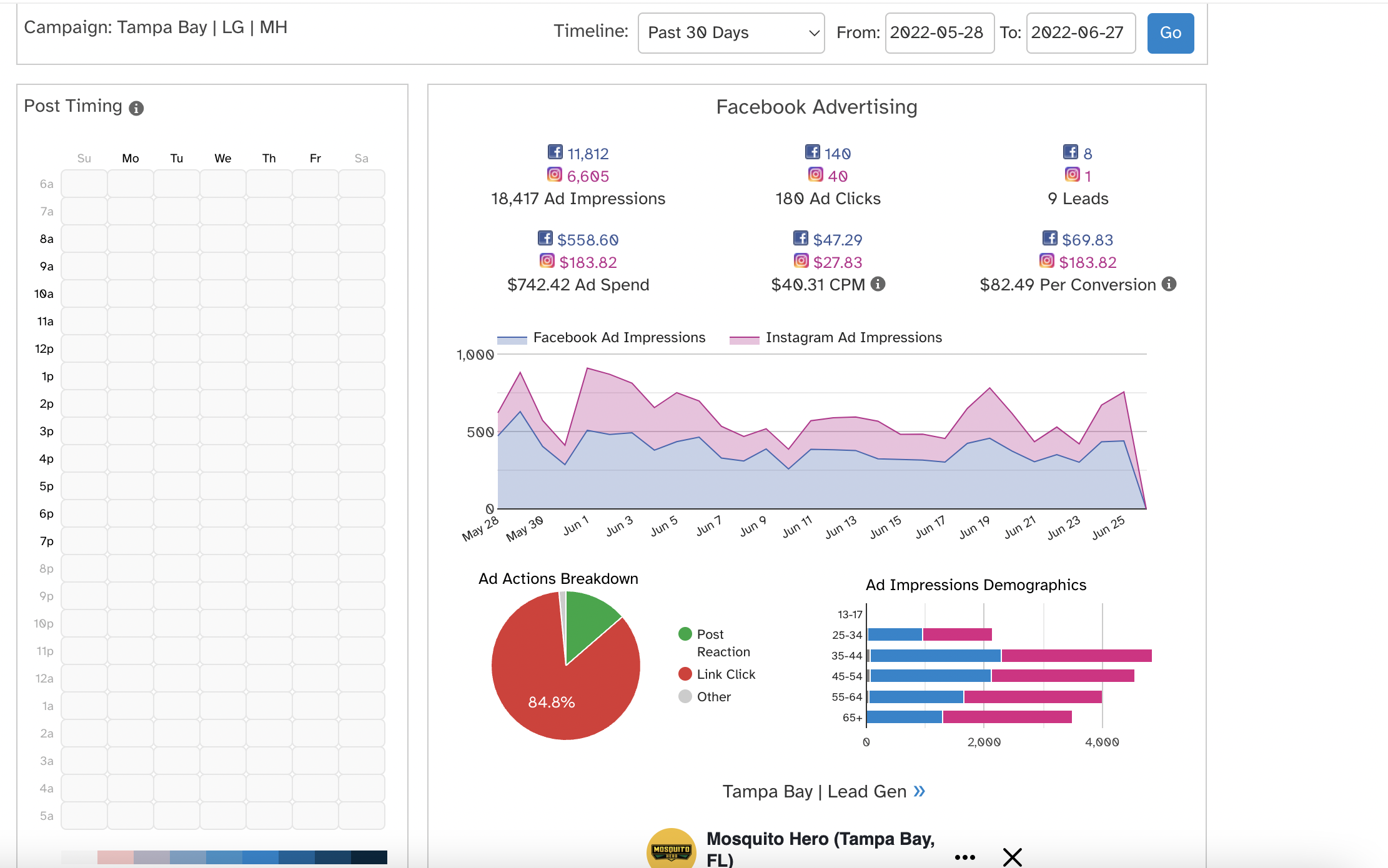The height and width of the screenshot is (868, 1388).
Task: Click the $742.42 Ad Spend text
Action: (x=578, y=285)
